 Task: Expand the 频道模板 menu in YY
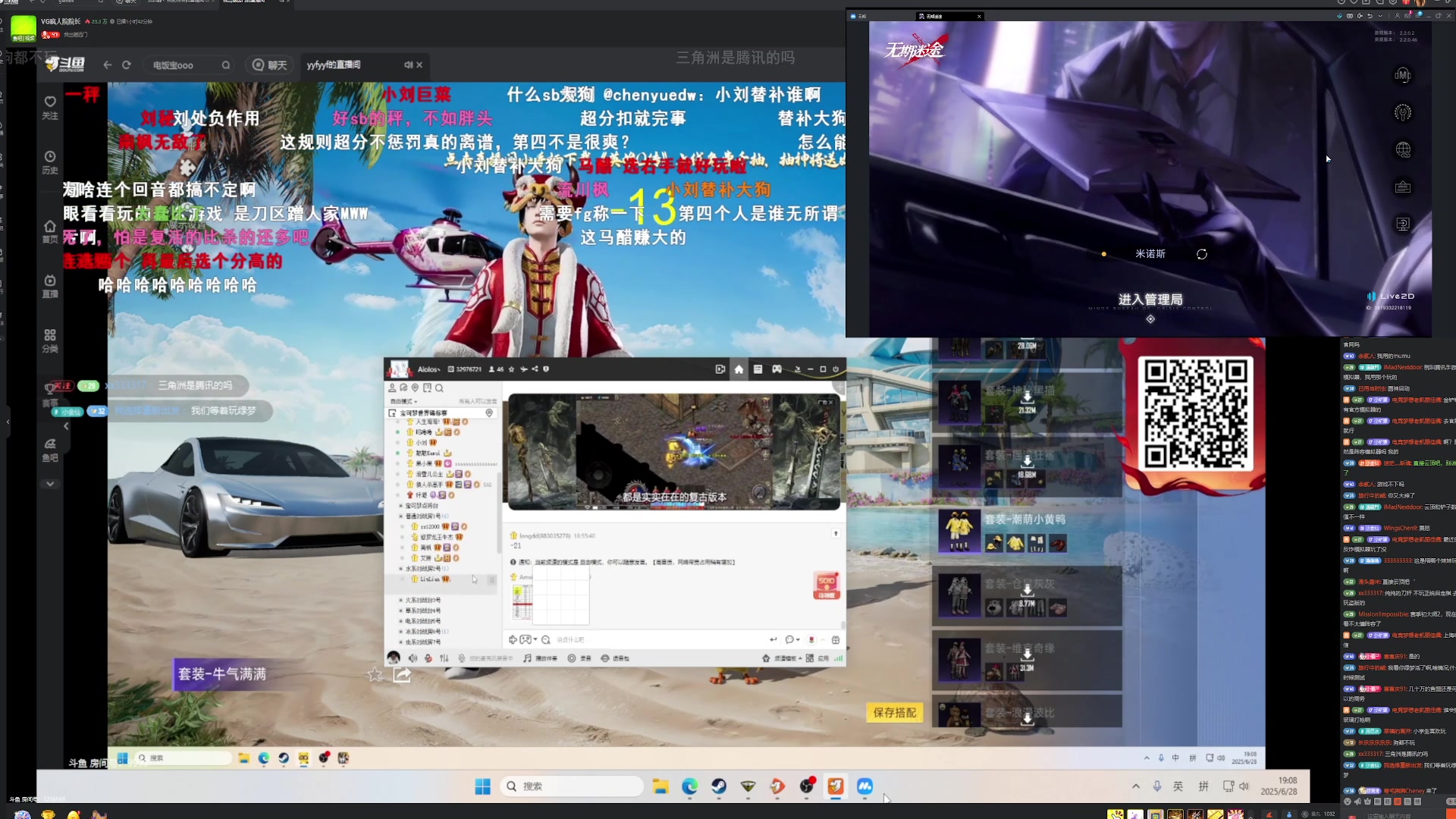[x=781, y=658]
